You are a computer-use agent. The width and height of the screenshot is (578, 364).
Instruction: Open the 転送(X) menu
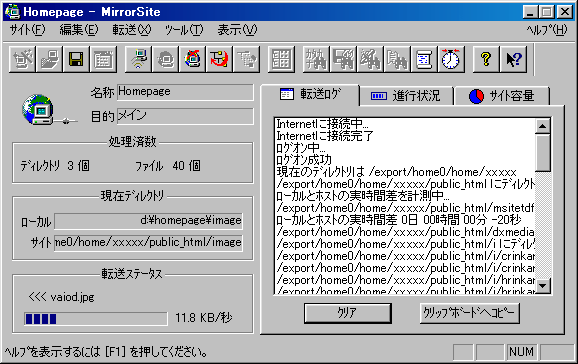[x=132, y=30]
